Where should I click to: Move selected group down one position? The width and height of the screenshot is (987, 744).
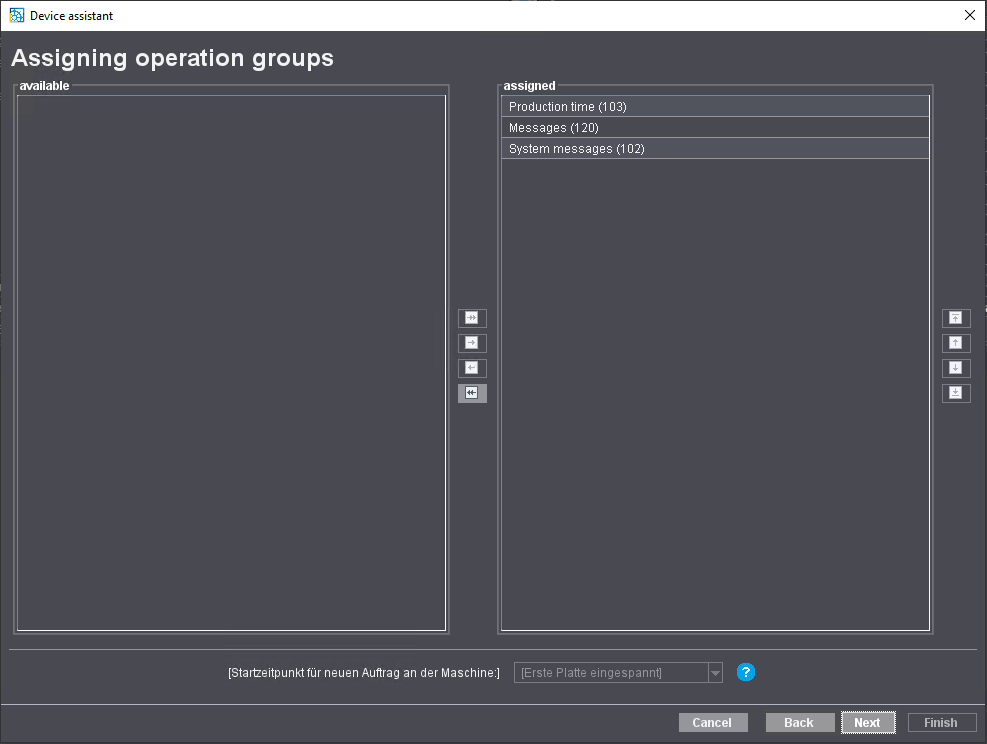tap(956, 368)
